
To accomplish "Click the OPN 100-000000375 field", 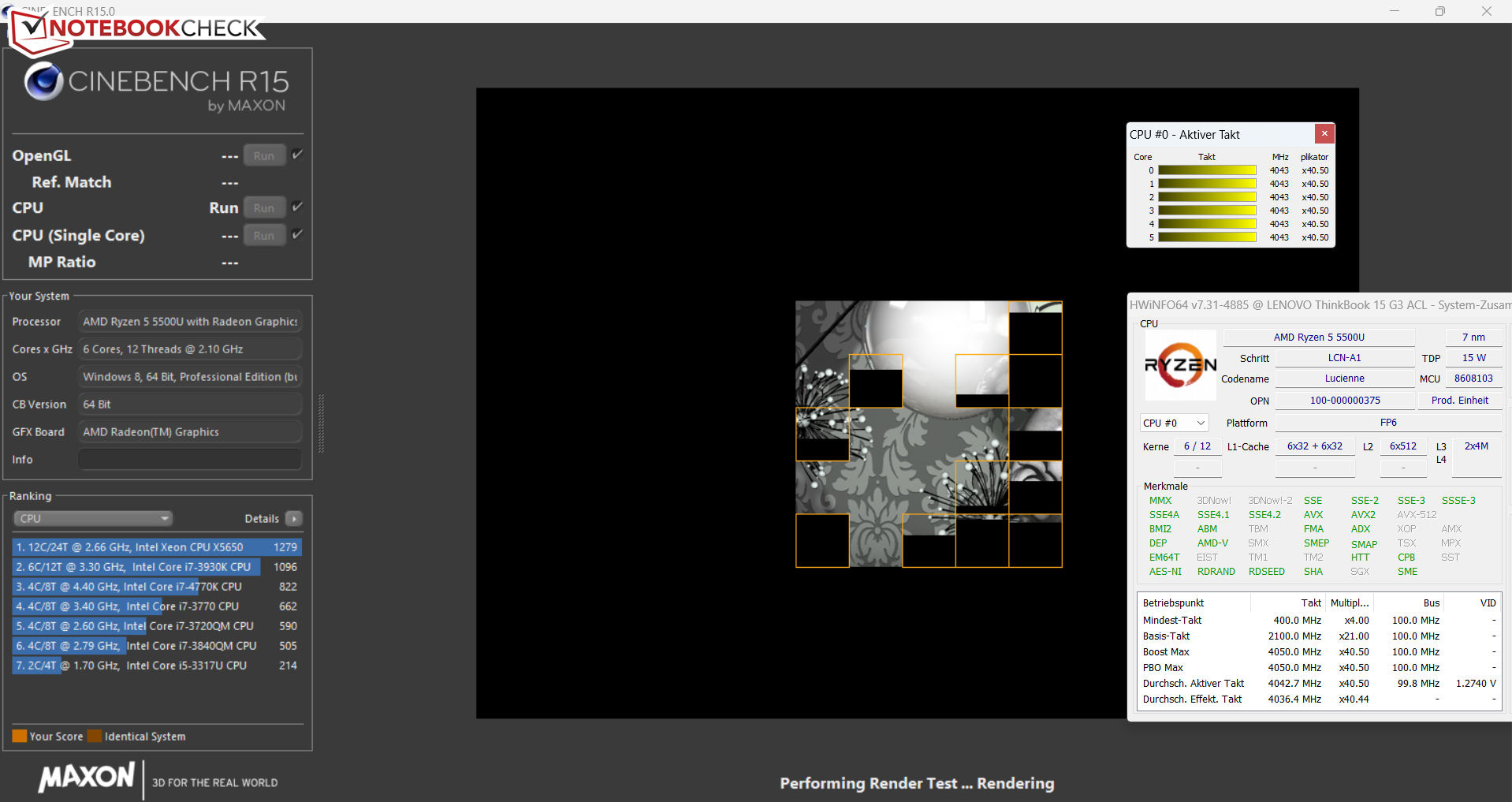I will pyautogui.click(x=1344, y=401).
